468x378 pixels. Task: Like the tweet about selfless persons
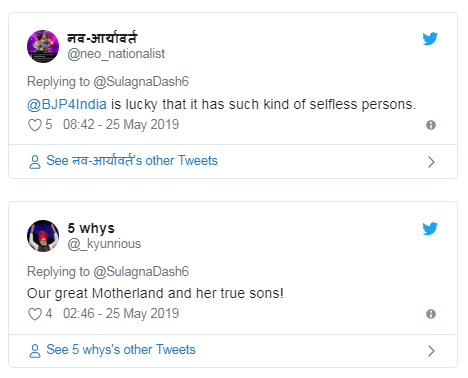coord(35,125)
